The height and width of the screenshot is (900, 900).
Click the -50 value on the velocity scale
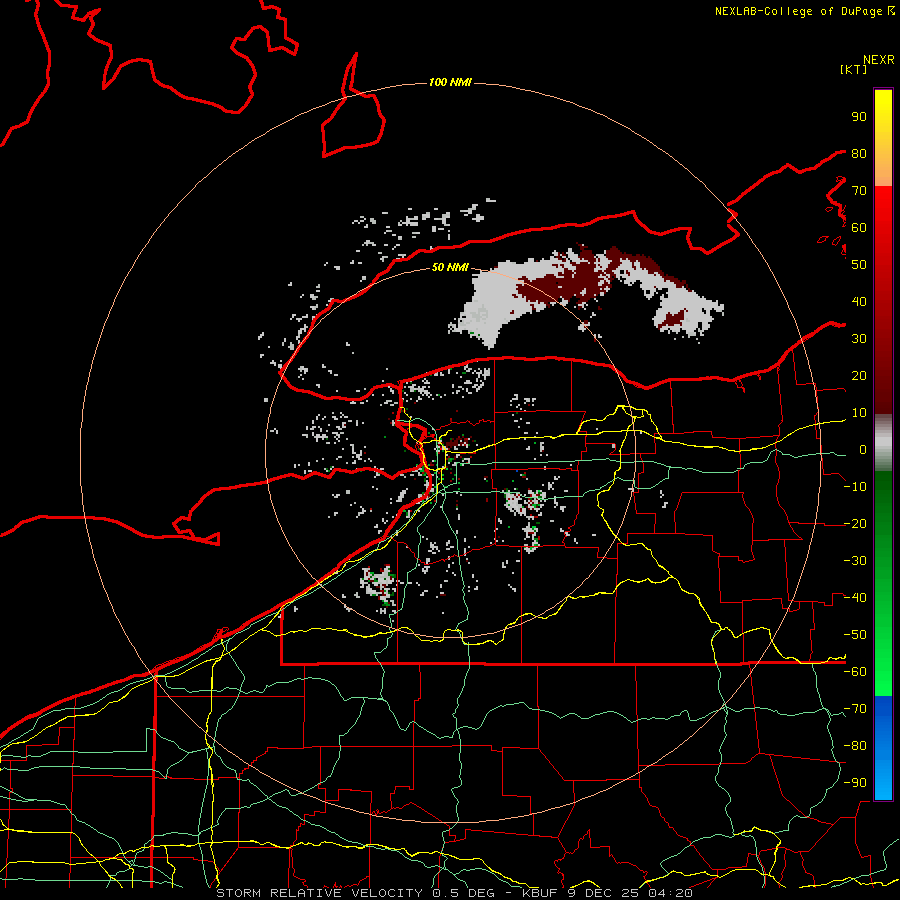tap(855, 635)
